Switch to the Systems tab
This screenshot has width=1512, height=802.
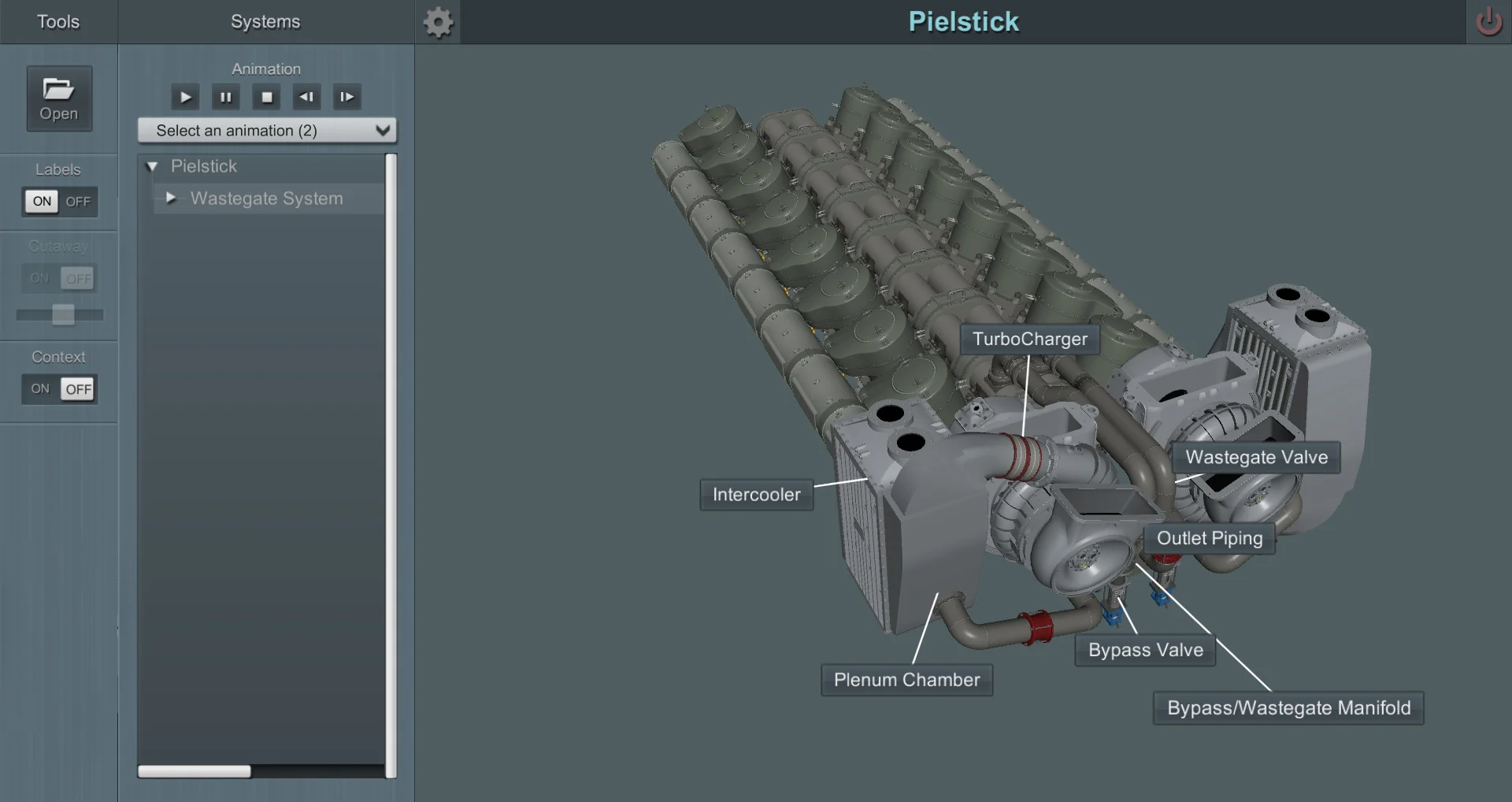click(265, 22)
